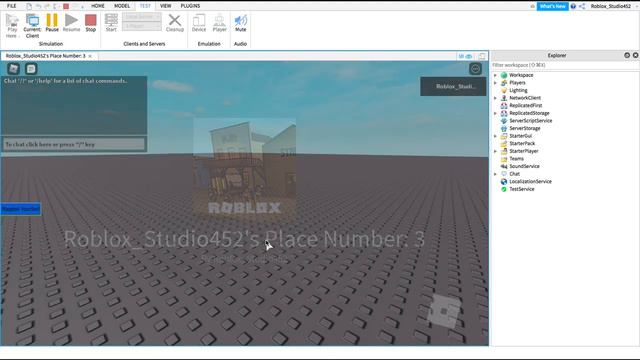Open Device emulation

tap(199, 22)
